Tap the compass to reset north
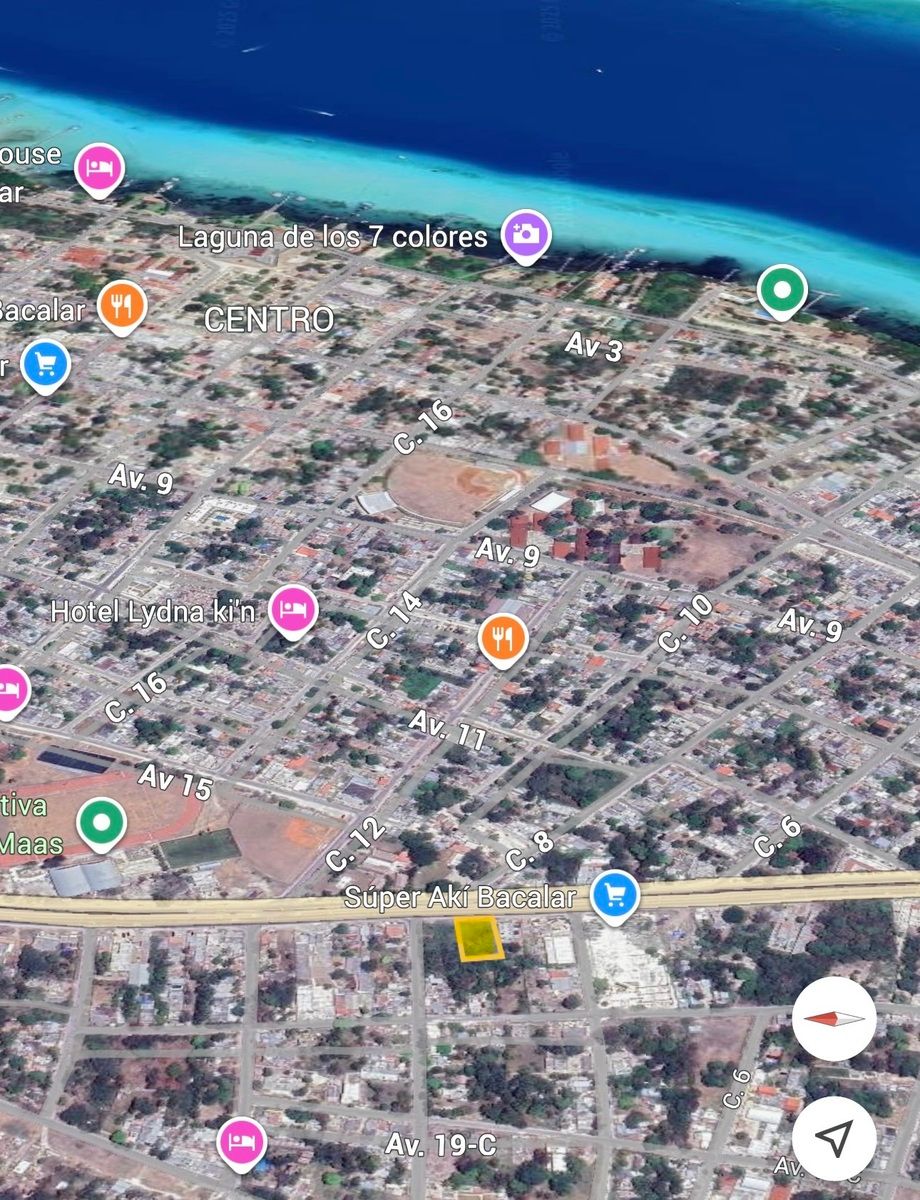The width and height of the screenshot is (920, 1200). point(834,1019)
